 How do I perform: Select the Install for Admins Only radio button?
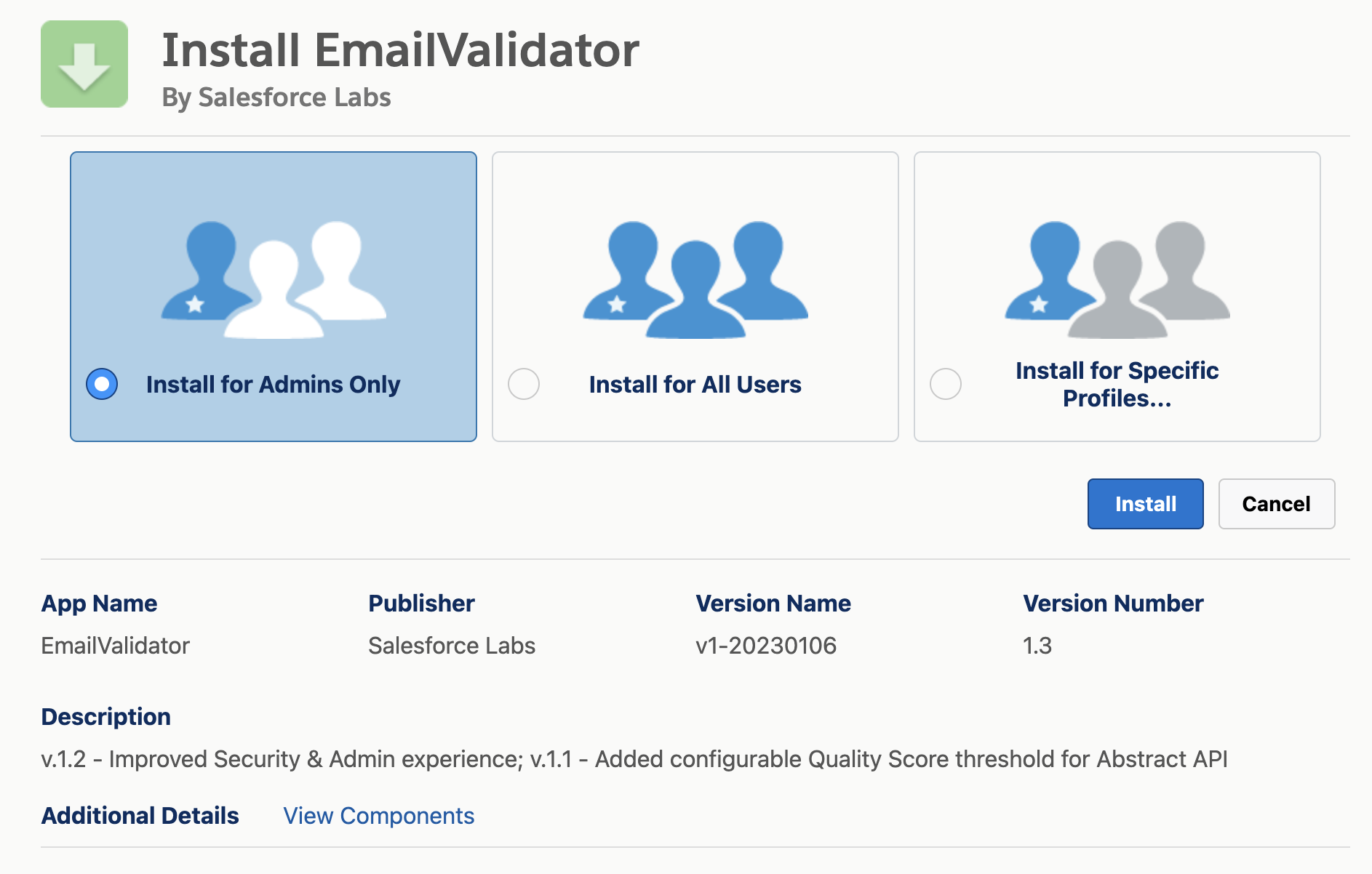[x=102, y=384]
